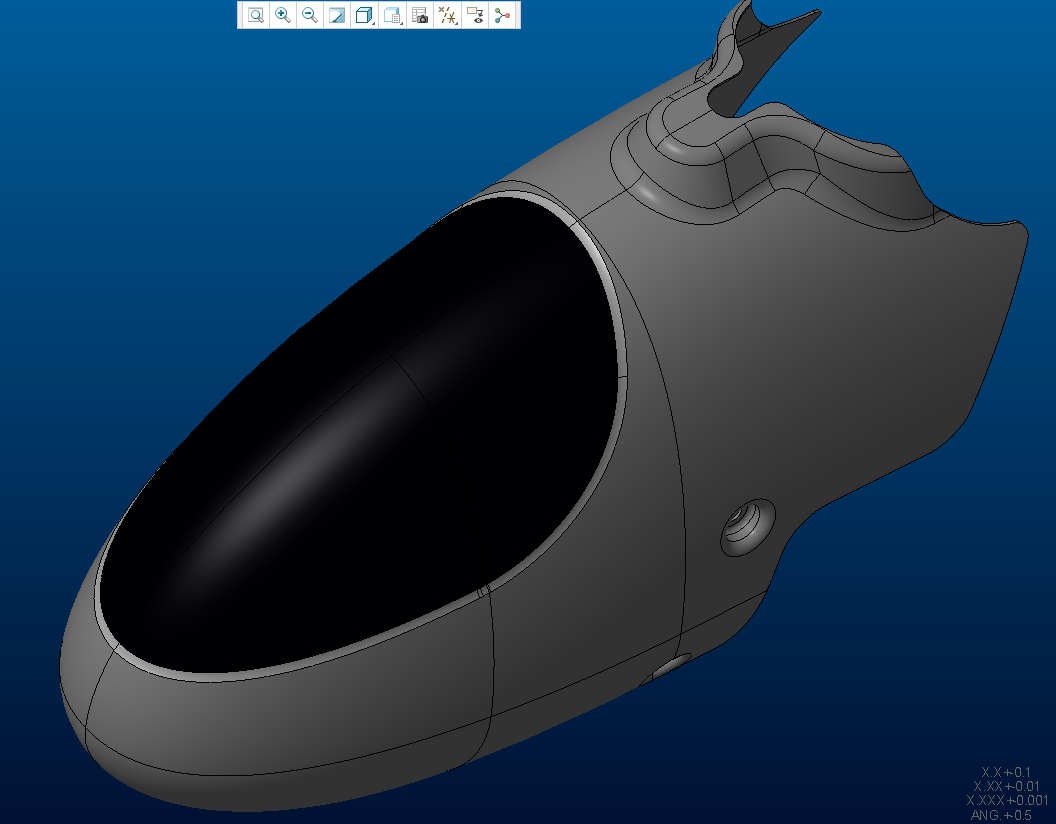Screen dimensions: 1056x824
Task: Click the Zoom Out magnifier icon
Action: coord(310,15)
